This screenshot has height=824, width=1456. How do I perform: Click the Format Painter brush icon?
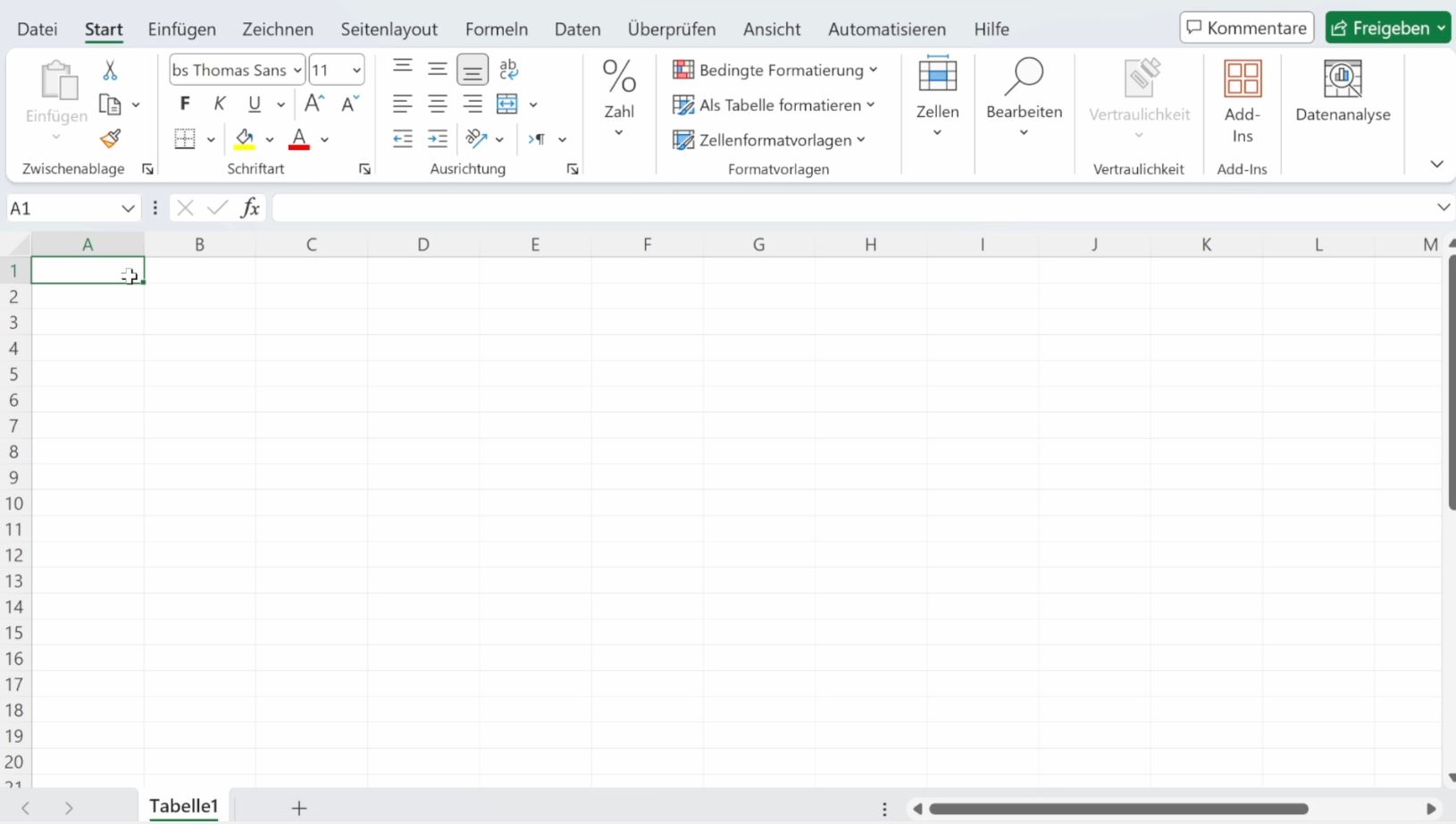point(110,139)
